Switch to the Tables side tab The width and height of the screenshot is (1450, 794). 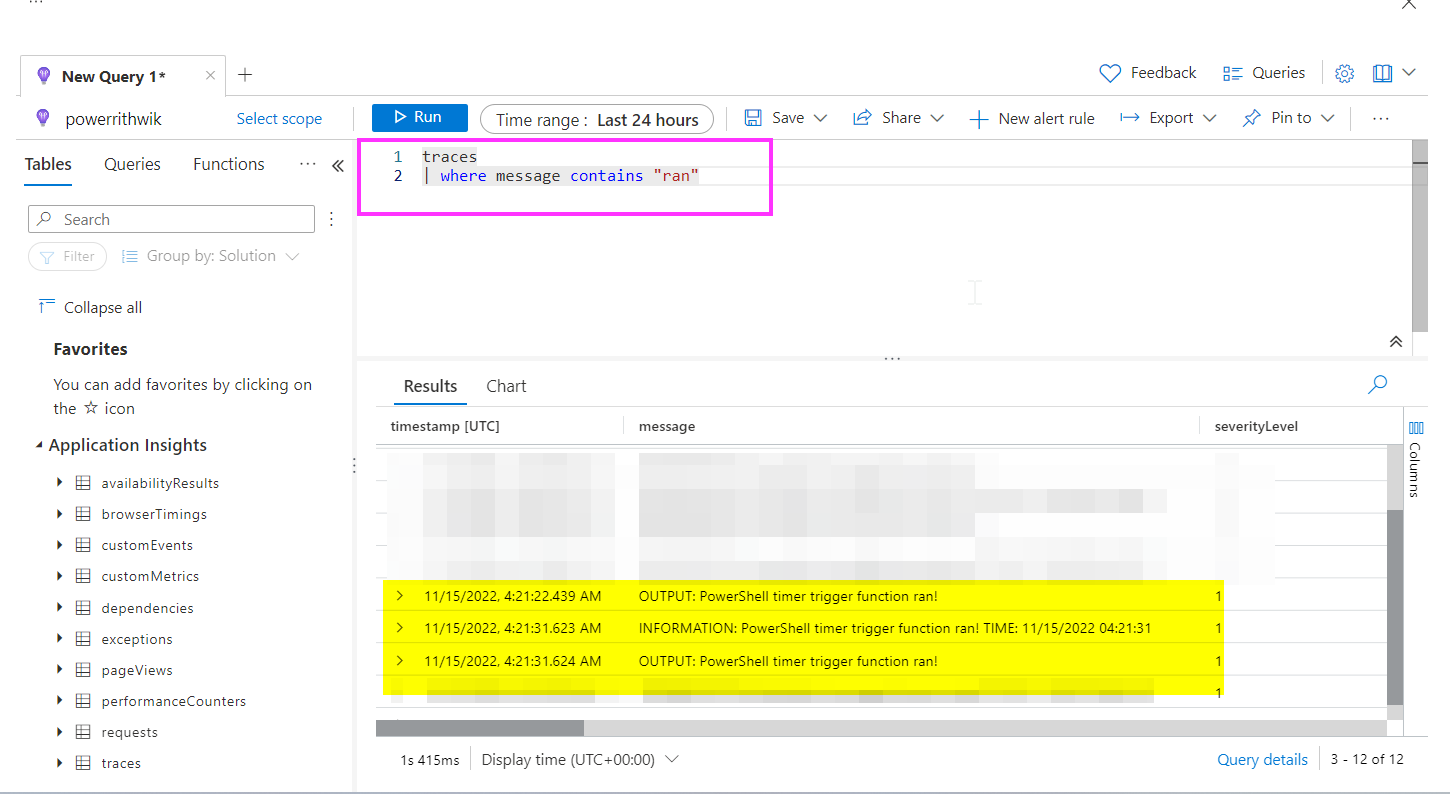click(x=48, y=164)
